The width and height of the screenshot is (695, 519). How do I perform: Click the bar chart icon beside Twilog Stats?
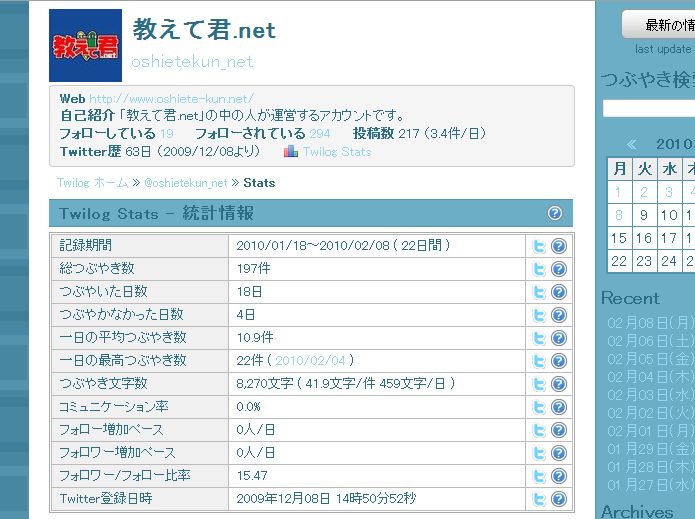291,152
